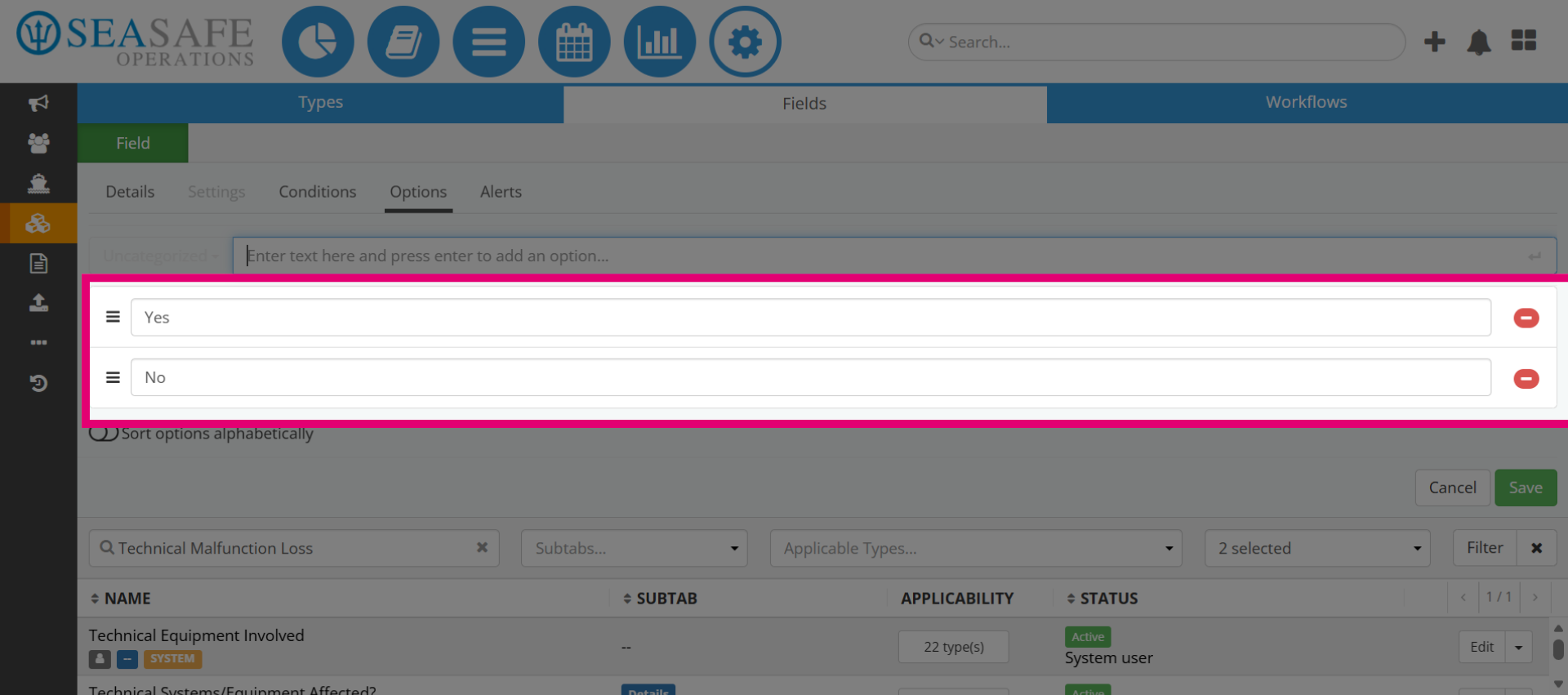Expand the Edit button dropdown arrow
The image size is (1568, 695).
[x=1518, y=647]
